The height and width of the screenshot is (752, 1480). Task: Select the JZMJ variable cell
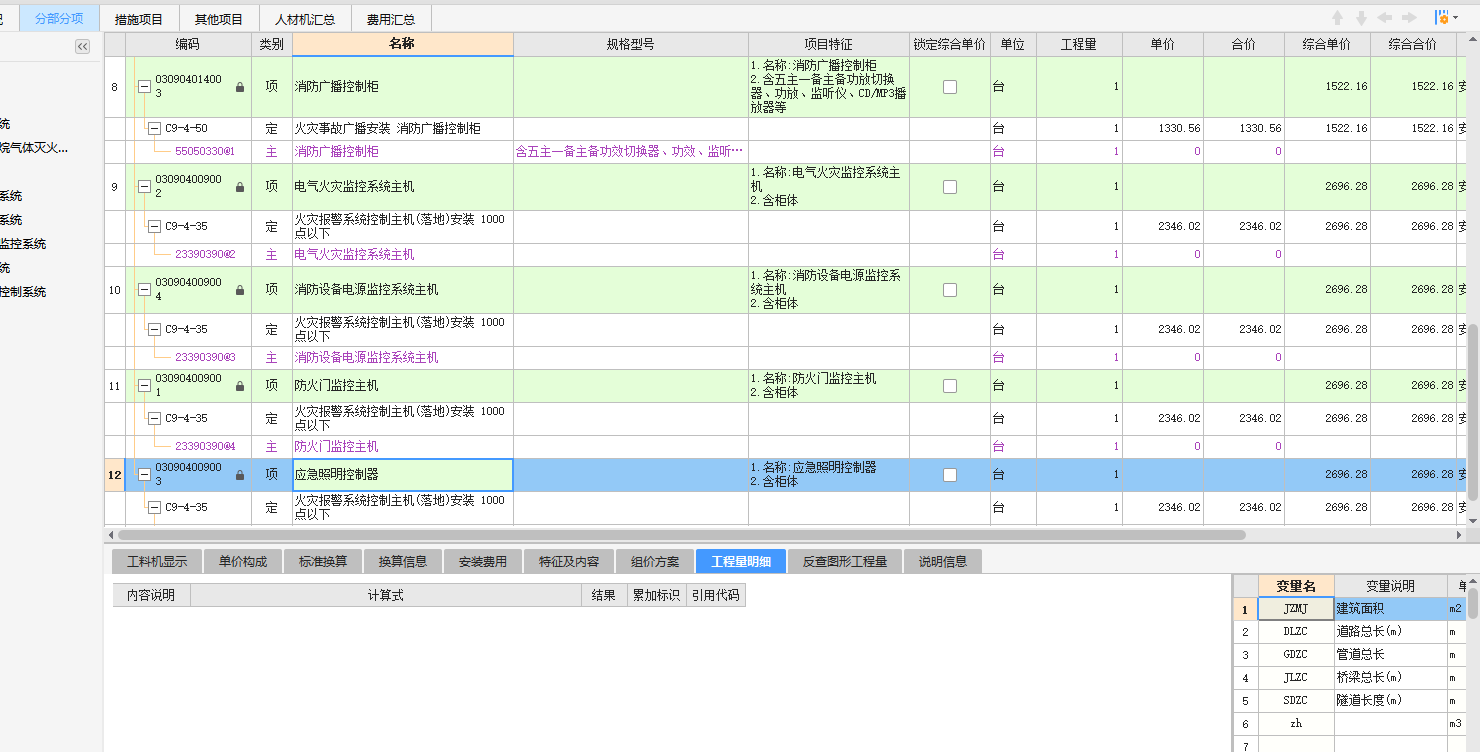(x=1296, y=608)
